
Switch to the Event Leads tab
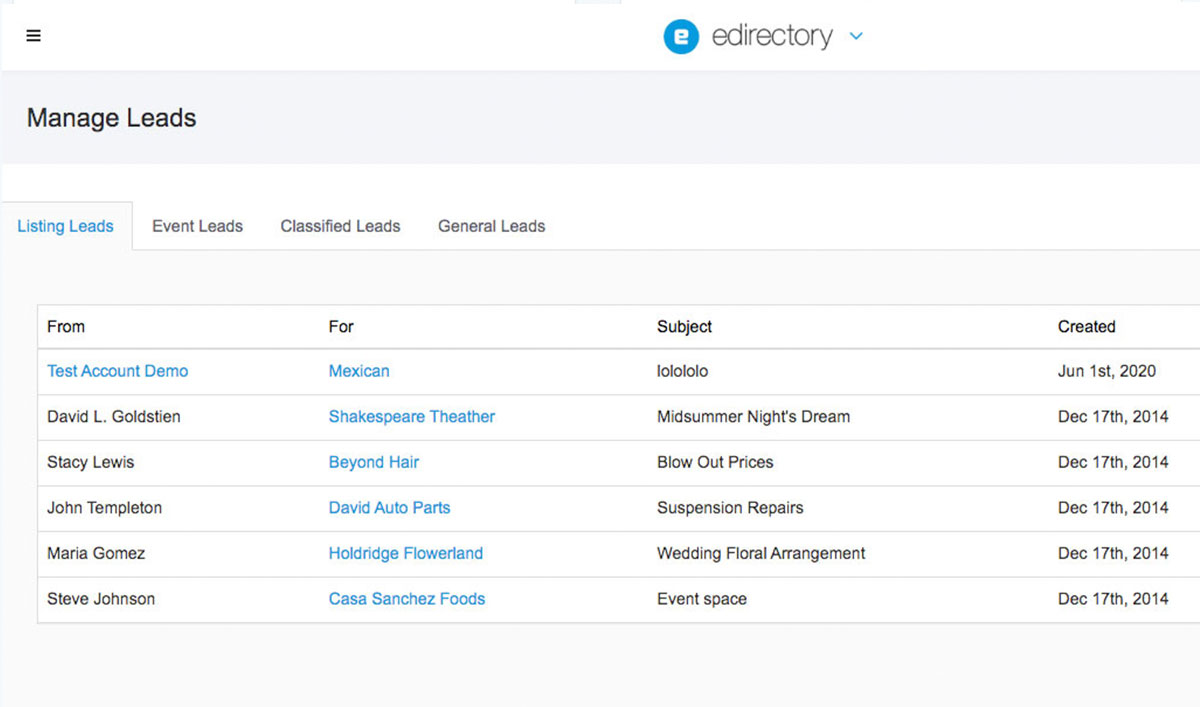pos(197,226)
